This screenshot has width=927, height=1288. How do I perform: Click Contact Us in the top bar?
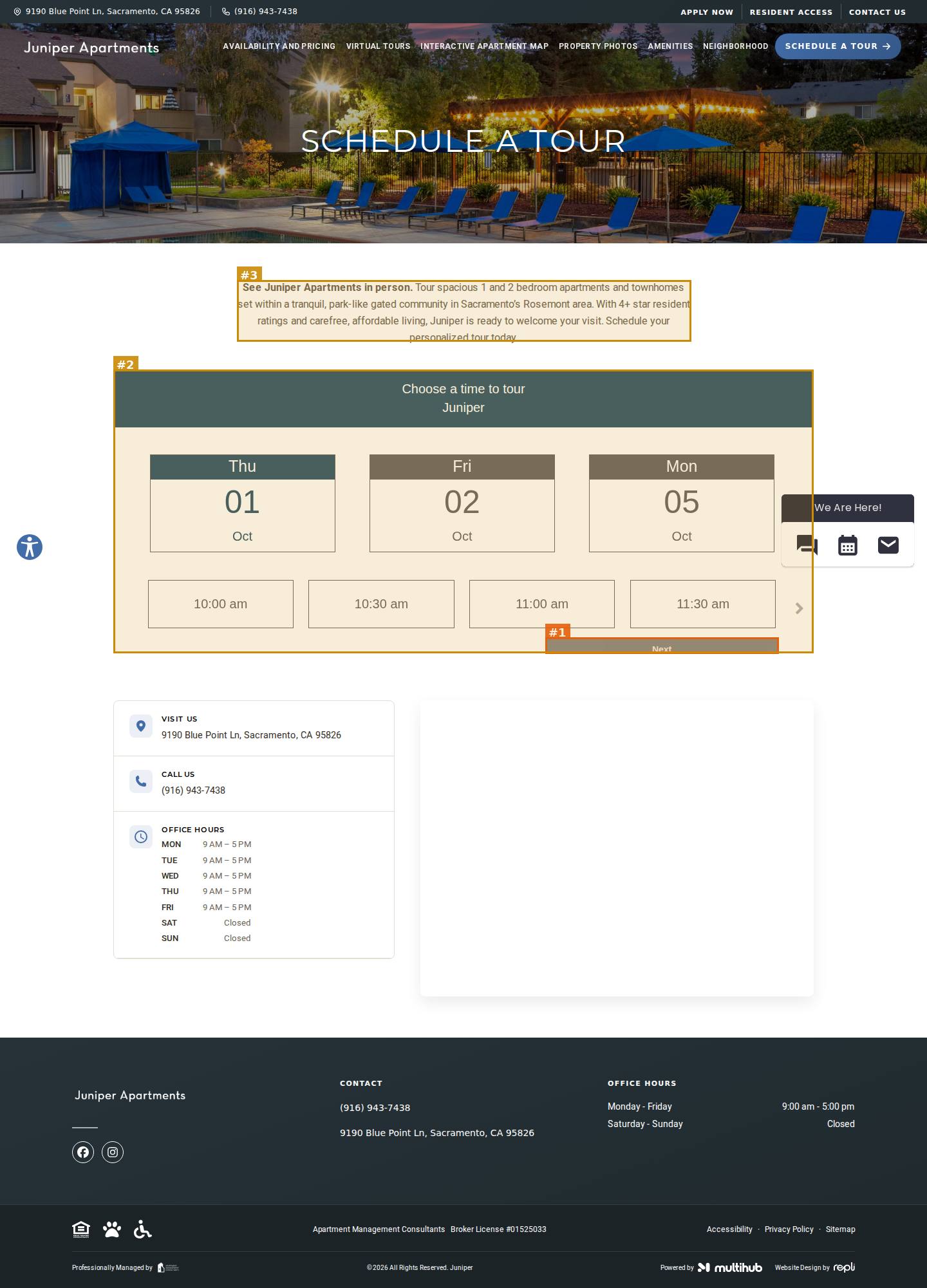point(877,12)
